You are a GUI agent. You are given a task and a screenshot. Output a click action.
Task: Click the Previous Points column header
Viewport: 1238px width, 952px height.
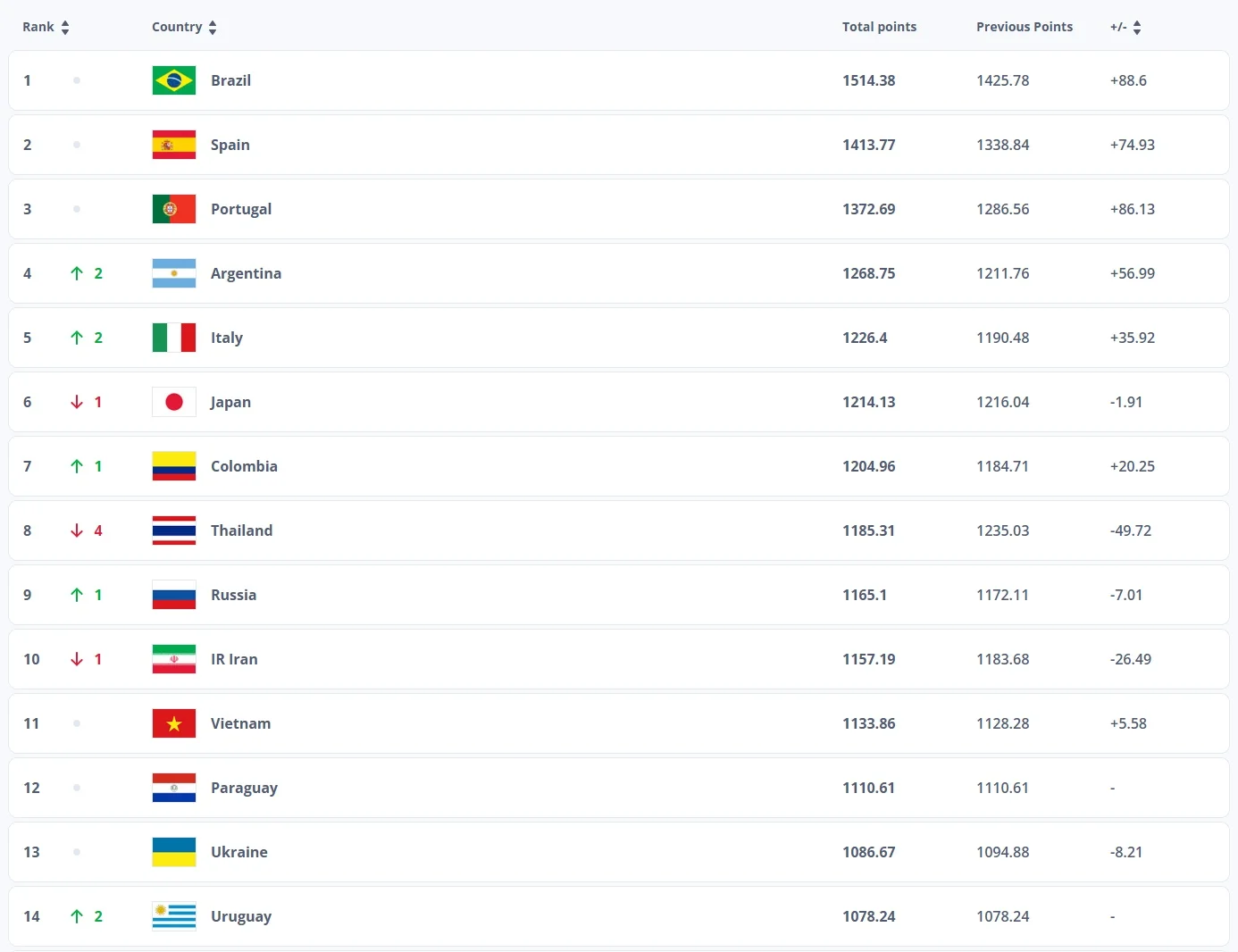1024,27
